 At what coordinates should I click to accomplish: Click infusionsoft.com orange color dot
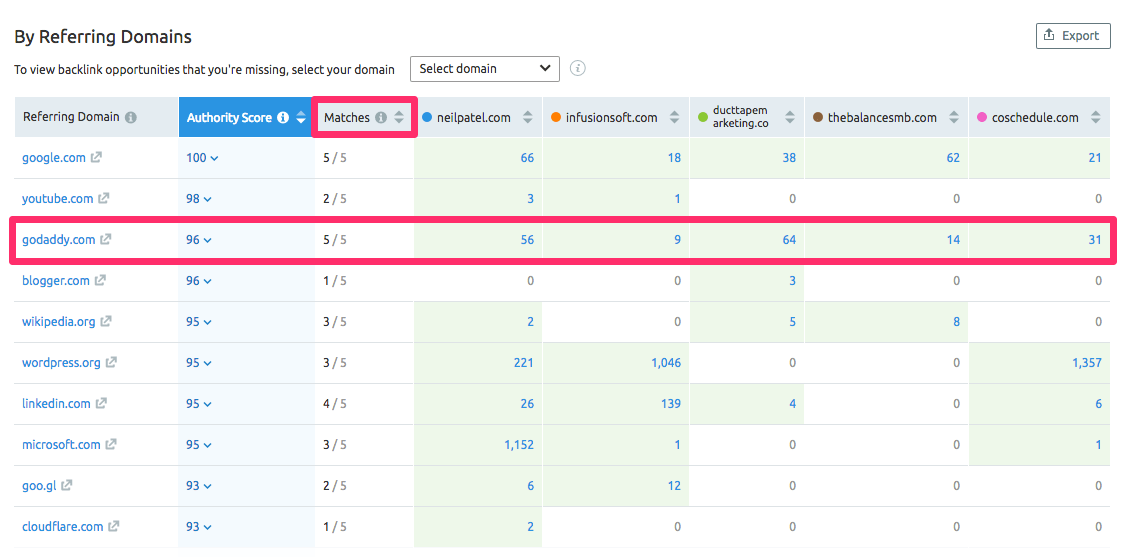click(x=556, y=118)
